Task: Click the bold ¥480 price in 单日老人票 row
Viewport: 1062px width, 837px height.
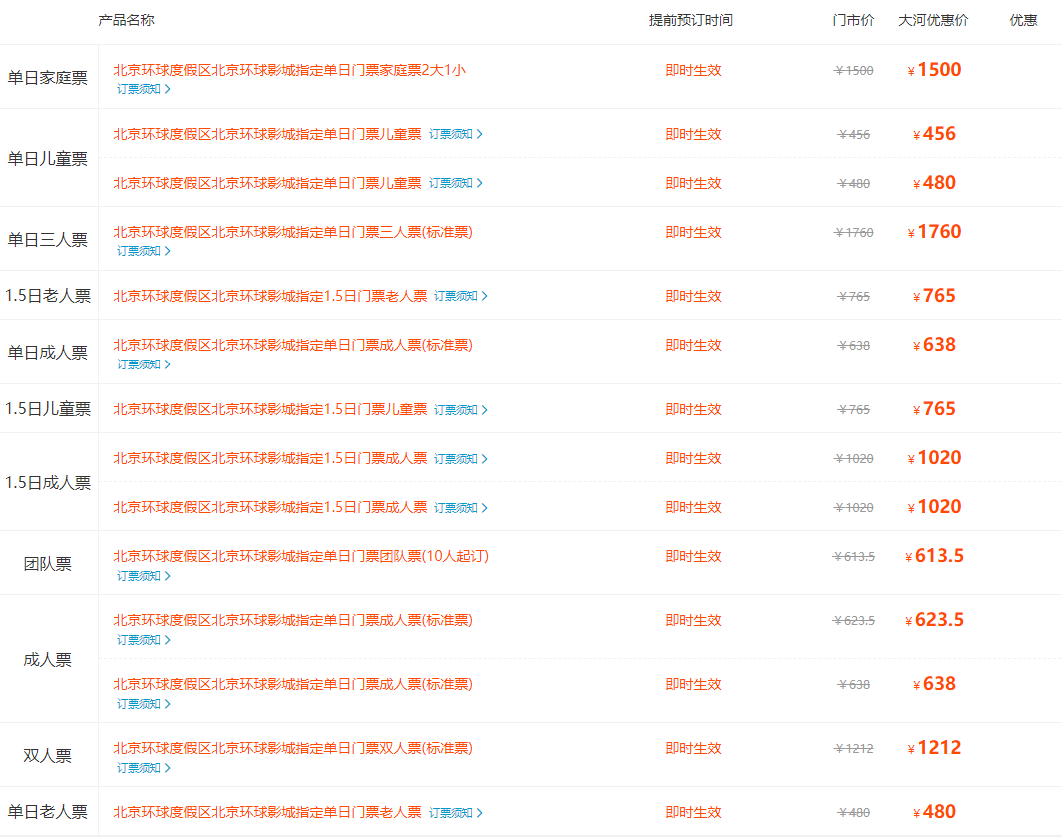Action: (x=934, y=812)
